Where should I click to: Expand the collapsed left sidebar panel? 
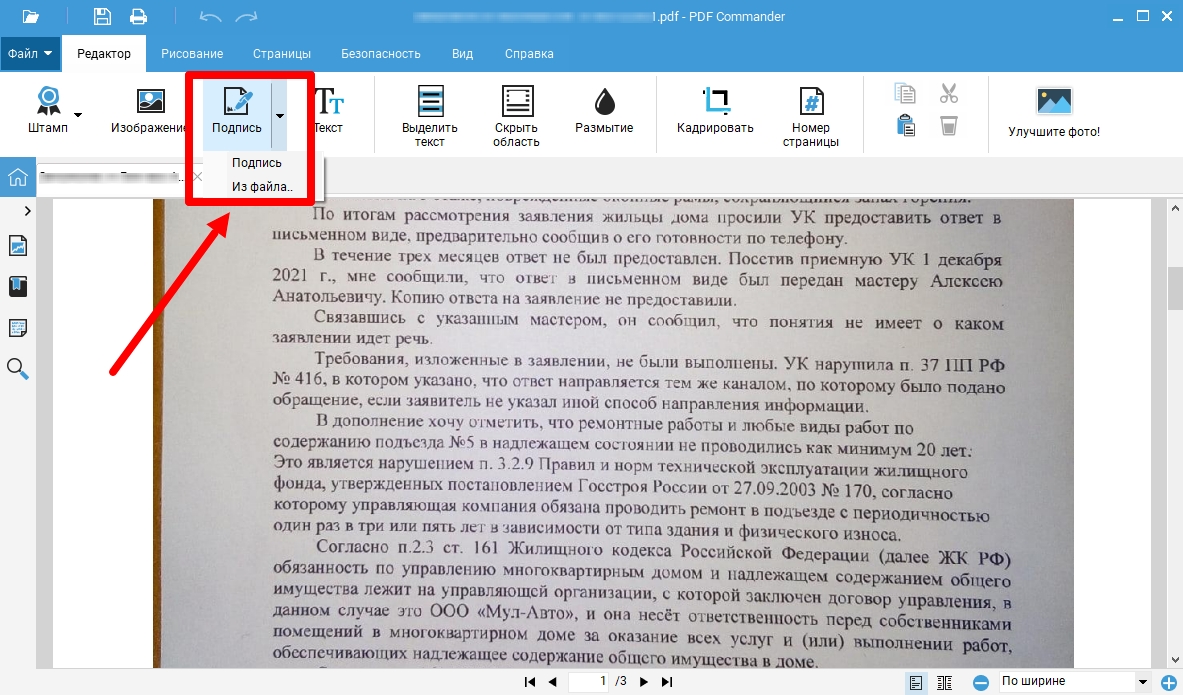click(x=27, y=211)
